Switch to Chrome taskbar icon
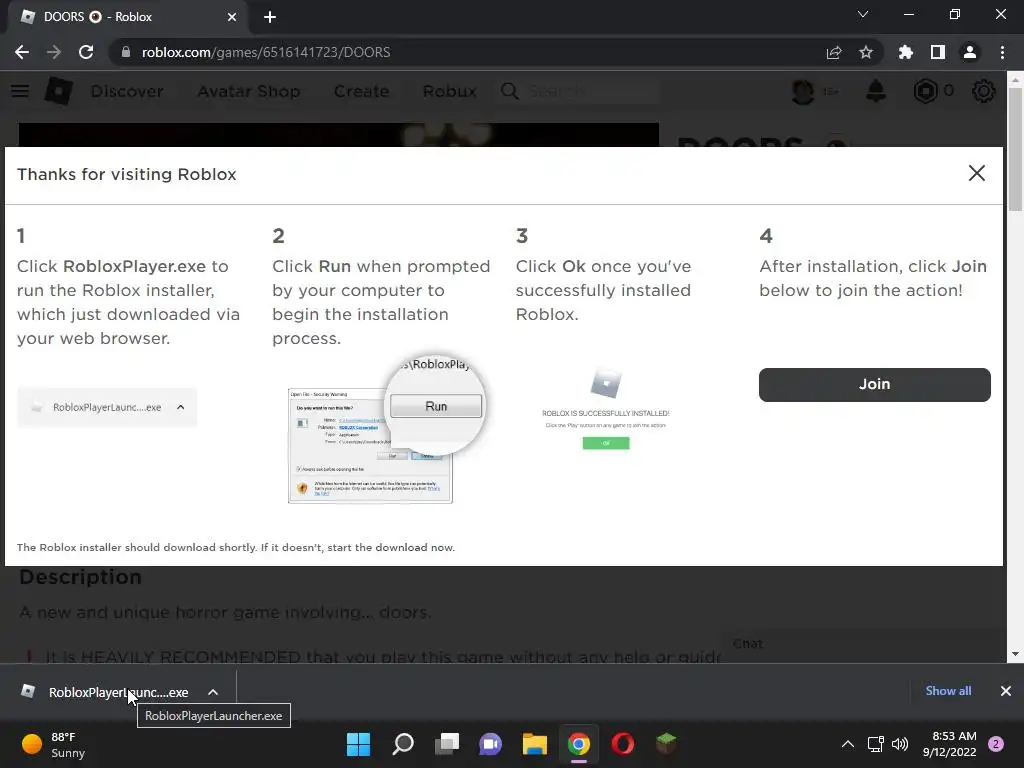 (x=579, y=744)
